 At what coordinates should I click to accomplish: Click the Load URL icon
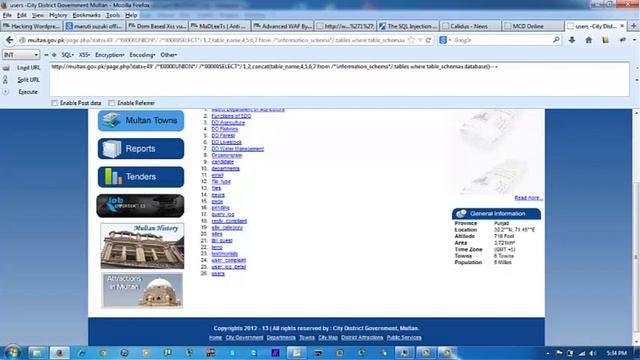6,68
